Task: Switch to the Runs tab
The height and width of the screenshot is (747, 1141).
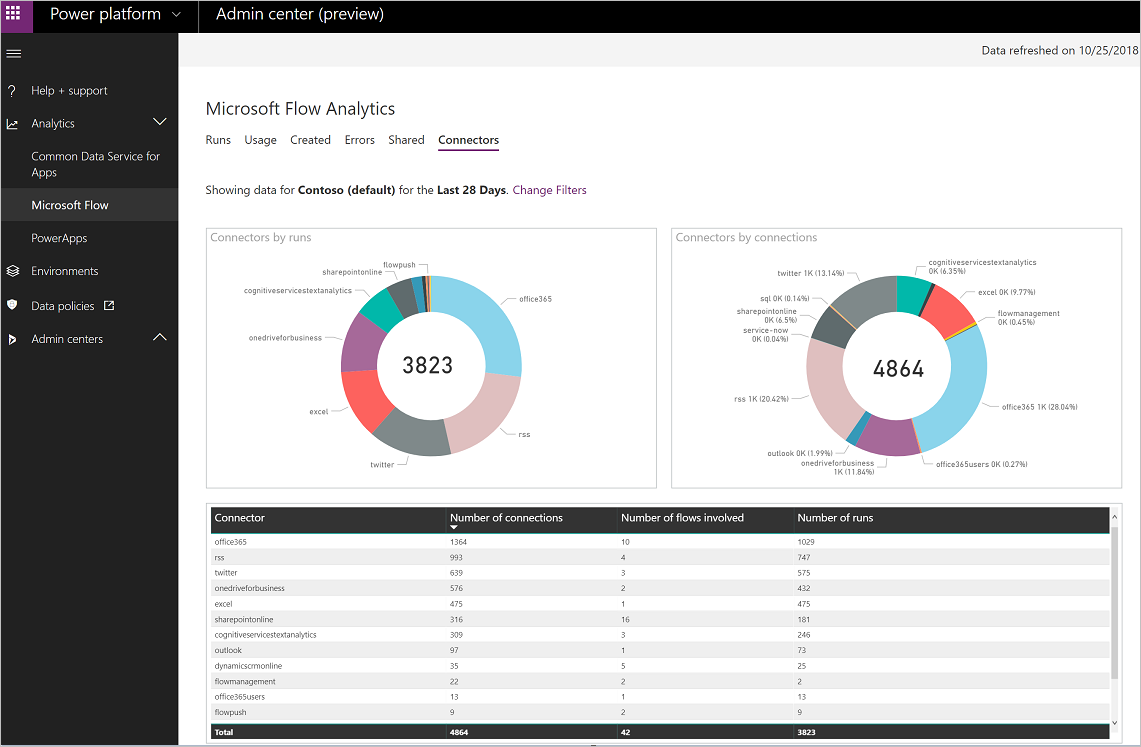Action: [218, 140]
